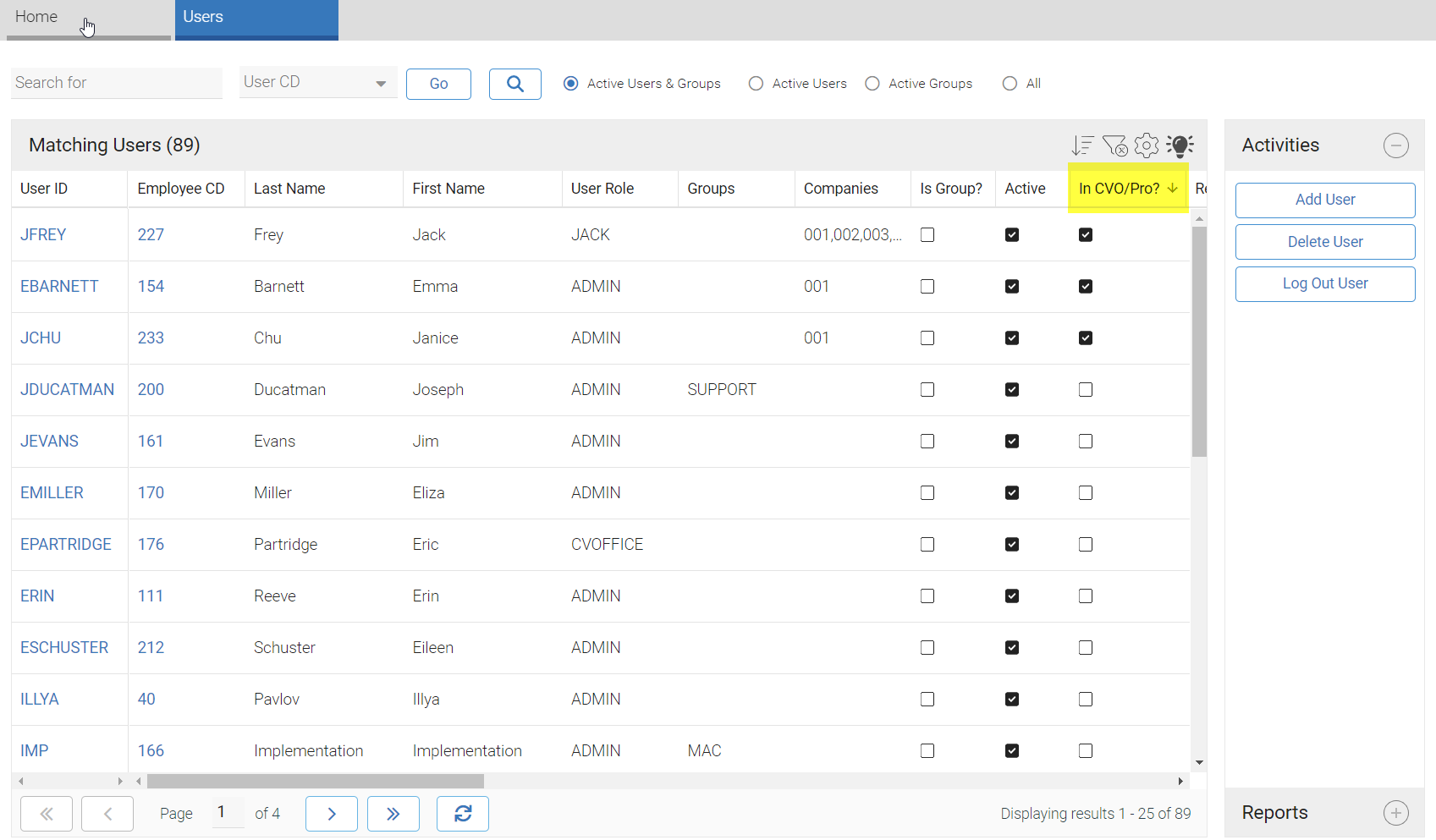Click the page number input field
This screenshot has width=1436, height=840.
pyautogui.click(x=228, y=813)
